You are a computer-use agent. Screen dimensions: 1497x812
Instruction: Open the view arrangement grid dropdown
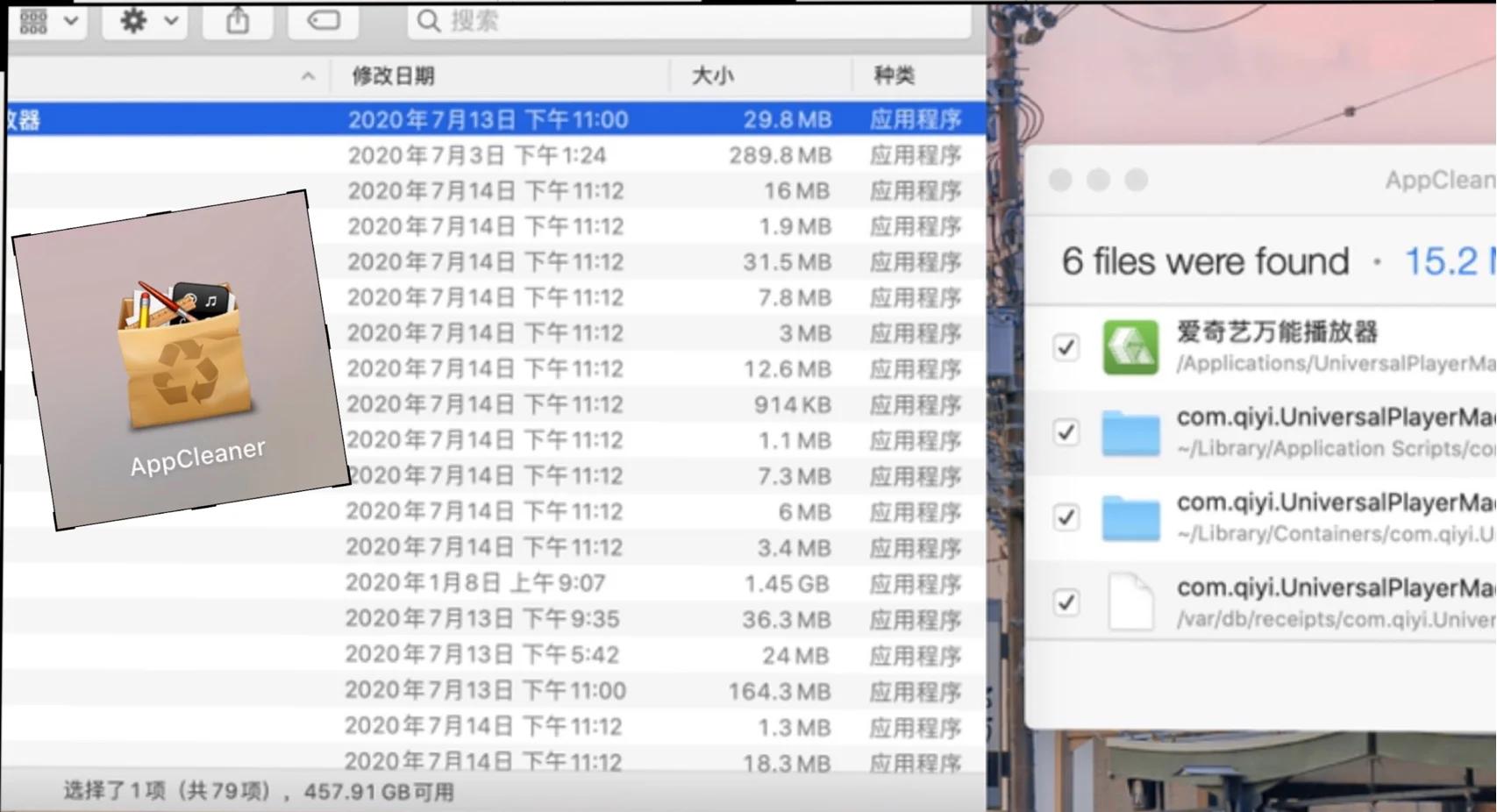point(49,20)
